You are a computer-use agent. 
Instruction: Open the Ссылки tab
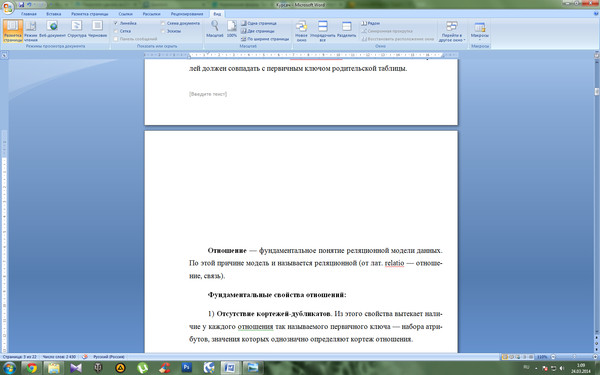[x=126, y=14]
